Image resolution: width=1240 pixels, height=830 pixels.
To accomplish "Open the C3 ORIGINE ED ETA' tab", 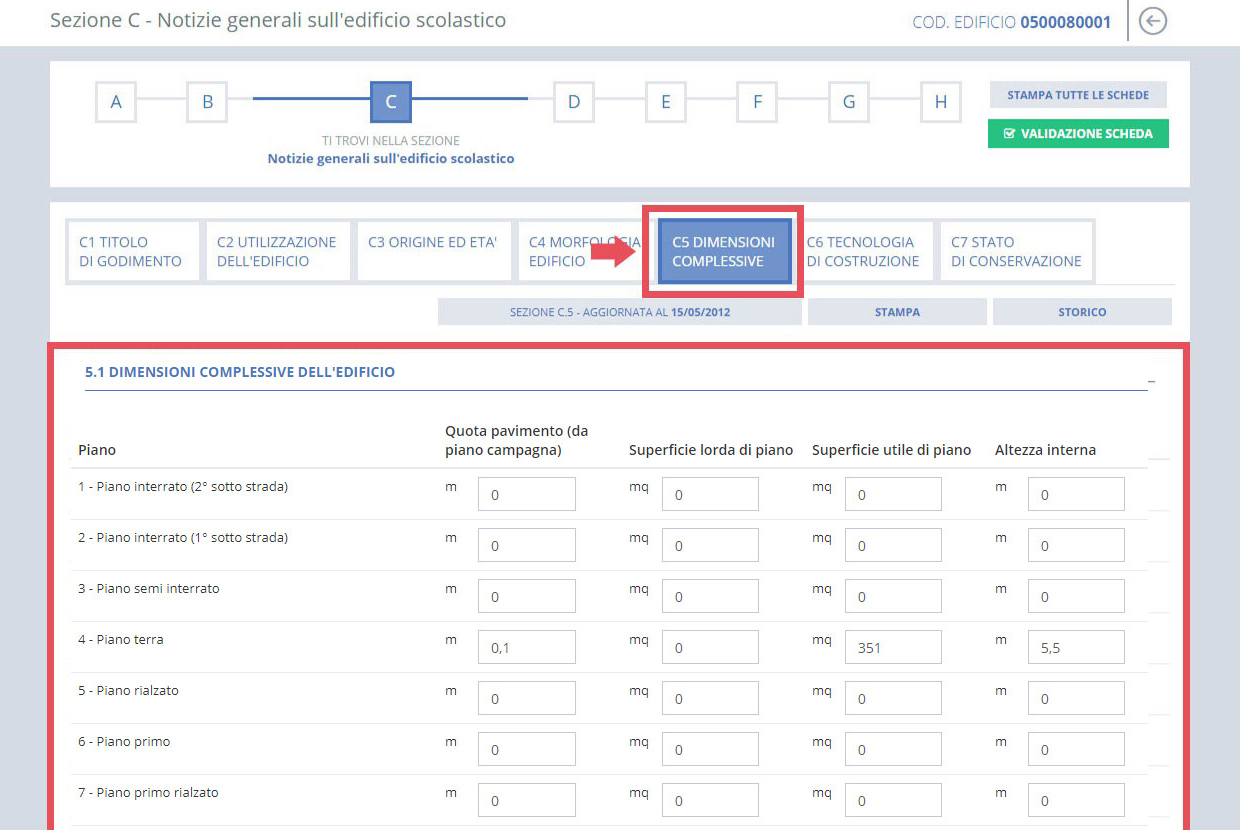I will tap(434, 250).
